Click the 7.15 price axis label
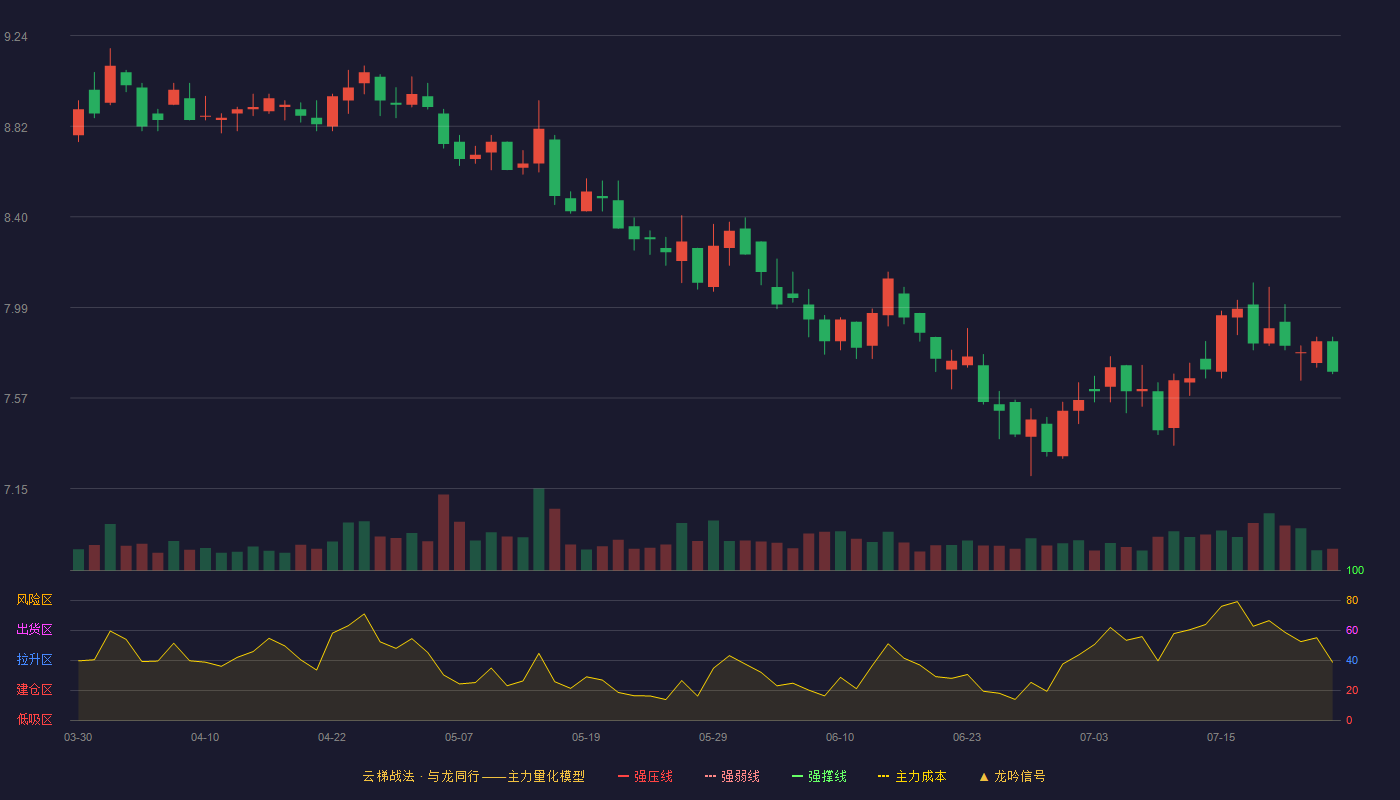Screen dimensions: 1400x800 [x=16, y=490]
